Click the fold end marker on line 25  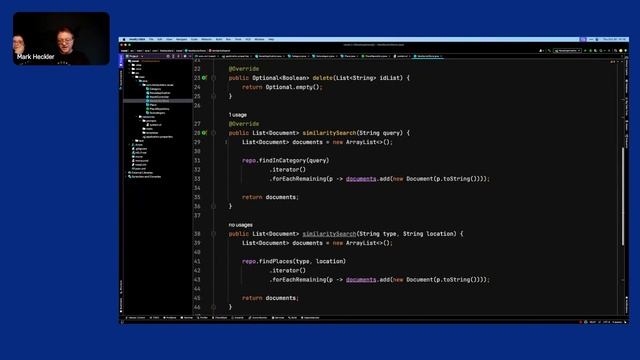click(213, 96)
